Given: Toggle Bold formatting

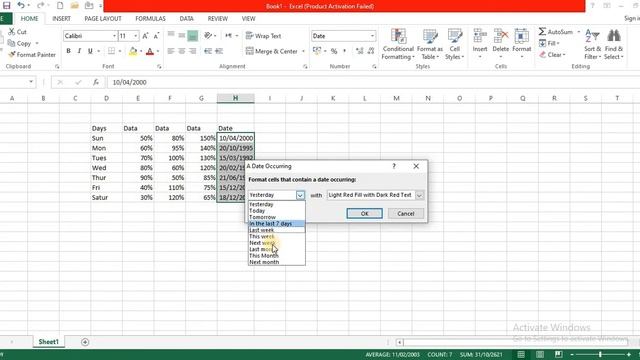Looking at the screenshot, I should 69,51.
